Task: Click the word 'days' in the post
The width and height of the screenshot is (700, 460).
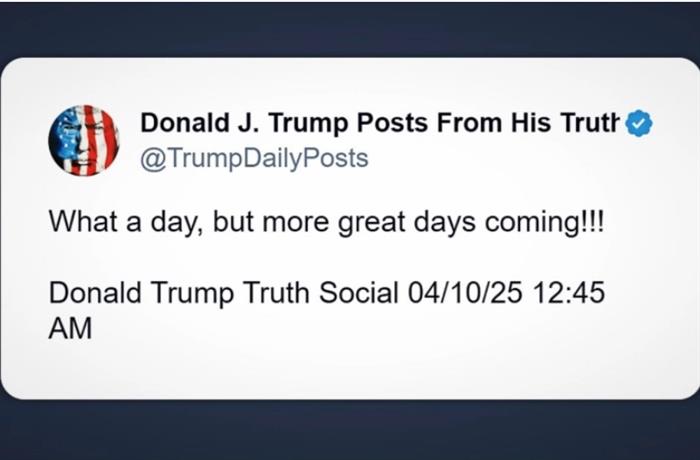Action: point(444,222)
